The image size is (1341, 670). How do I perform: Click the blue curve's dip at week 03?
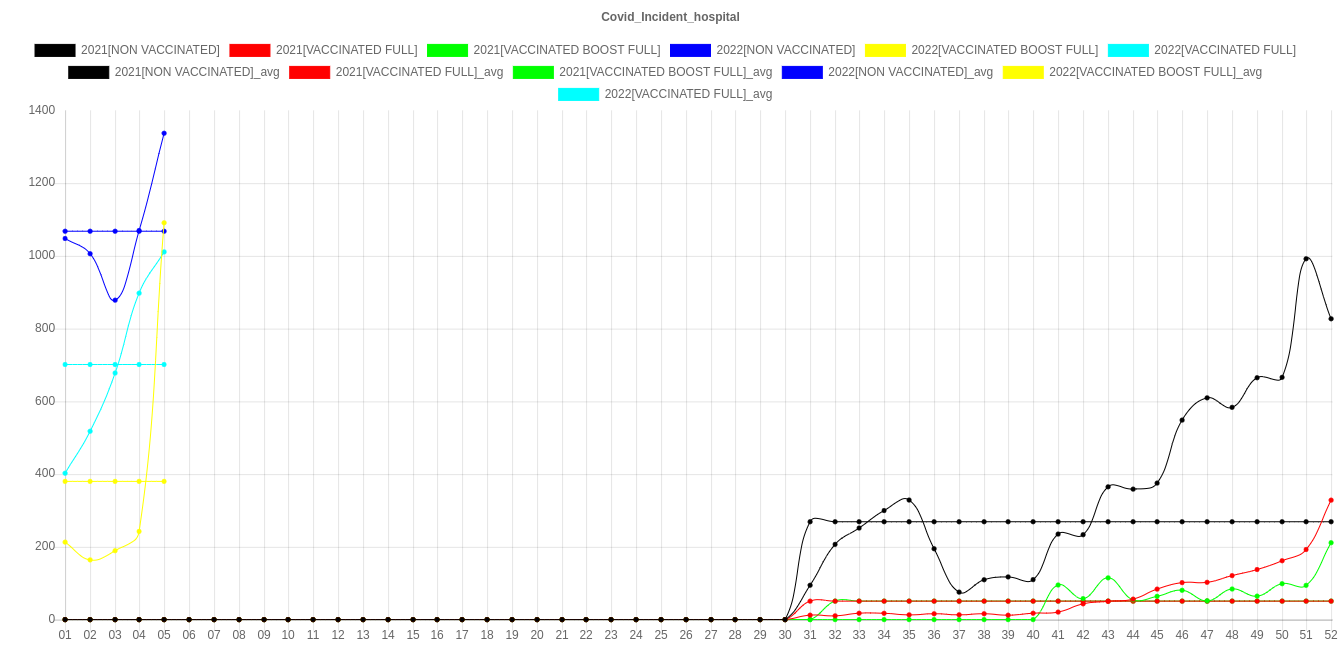click(x=115, y=300)
